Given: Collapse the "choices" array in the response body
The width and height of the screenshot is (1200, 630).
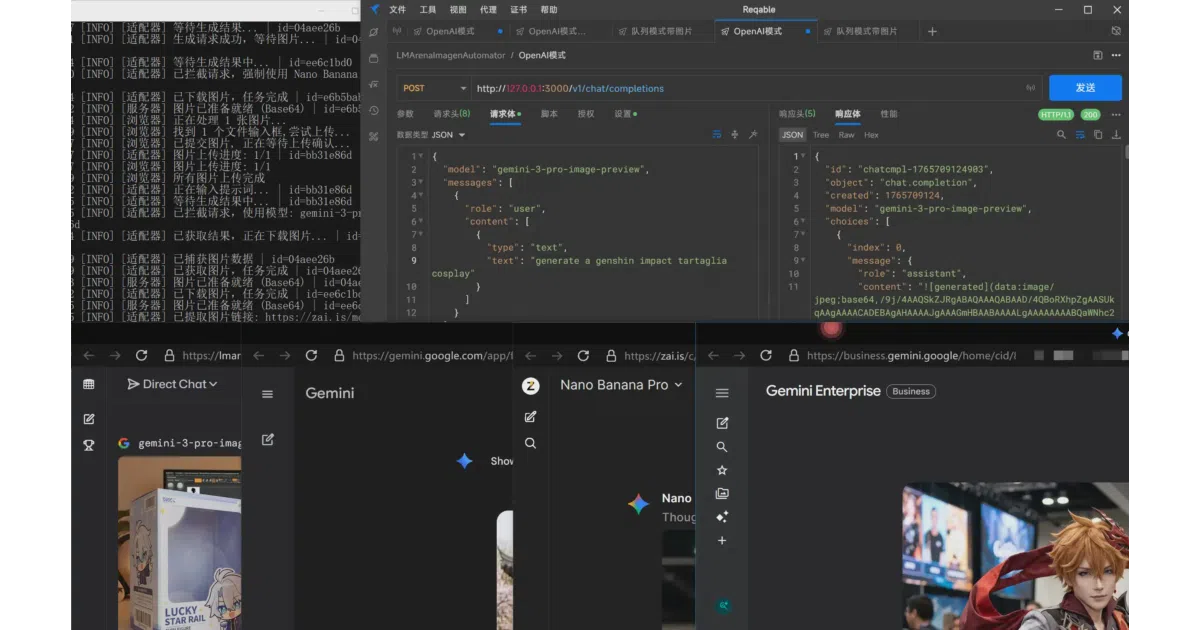Looking at the screenshot, I should pos(803,222).
